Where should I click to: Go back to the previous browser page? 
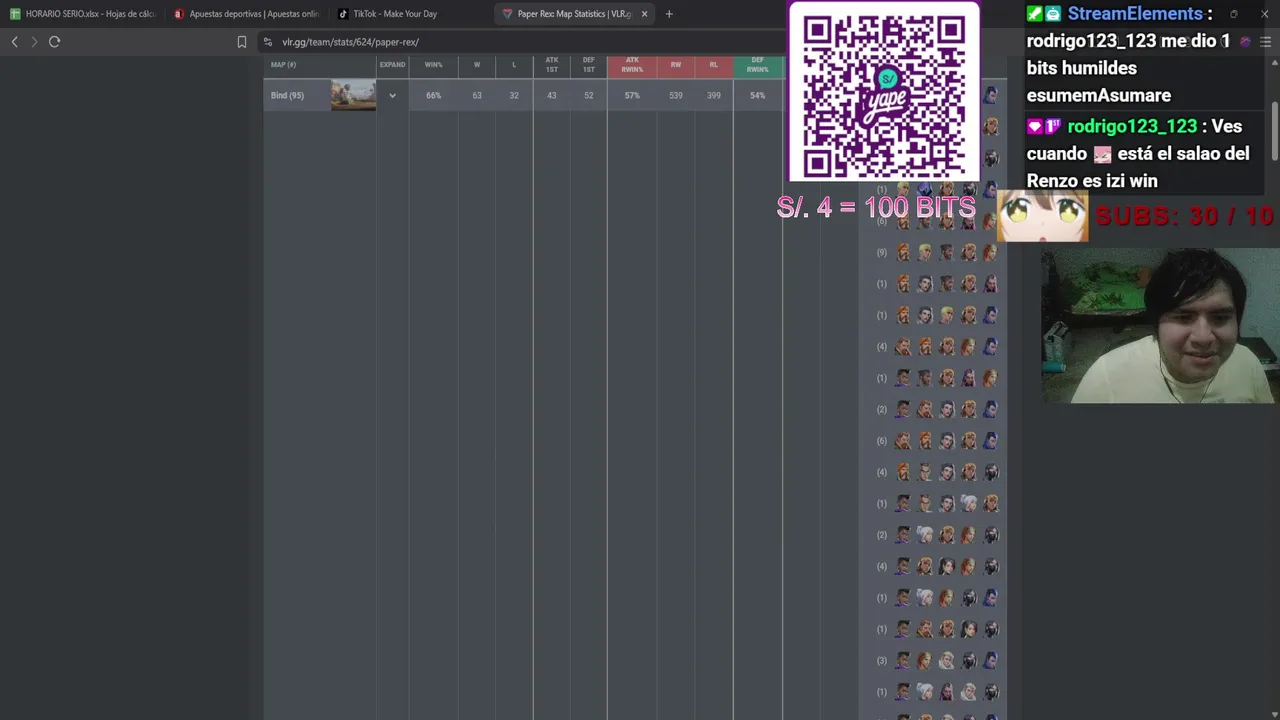point(14,42)
